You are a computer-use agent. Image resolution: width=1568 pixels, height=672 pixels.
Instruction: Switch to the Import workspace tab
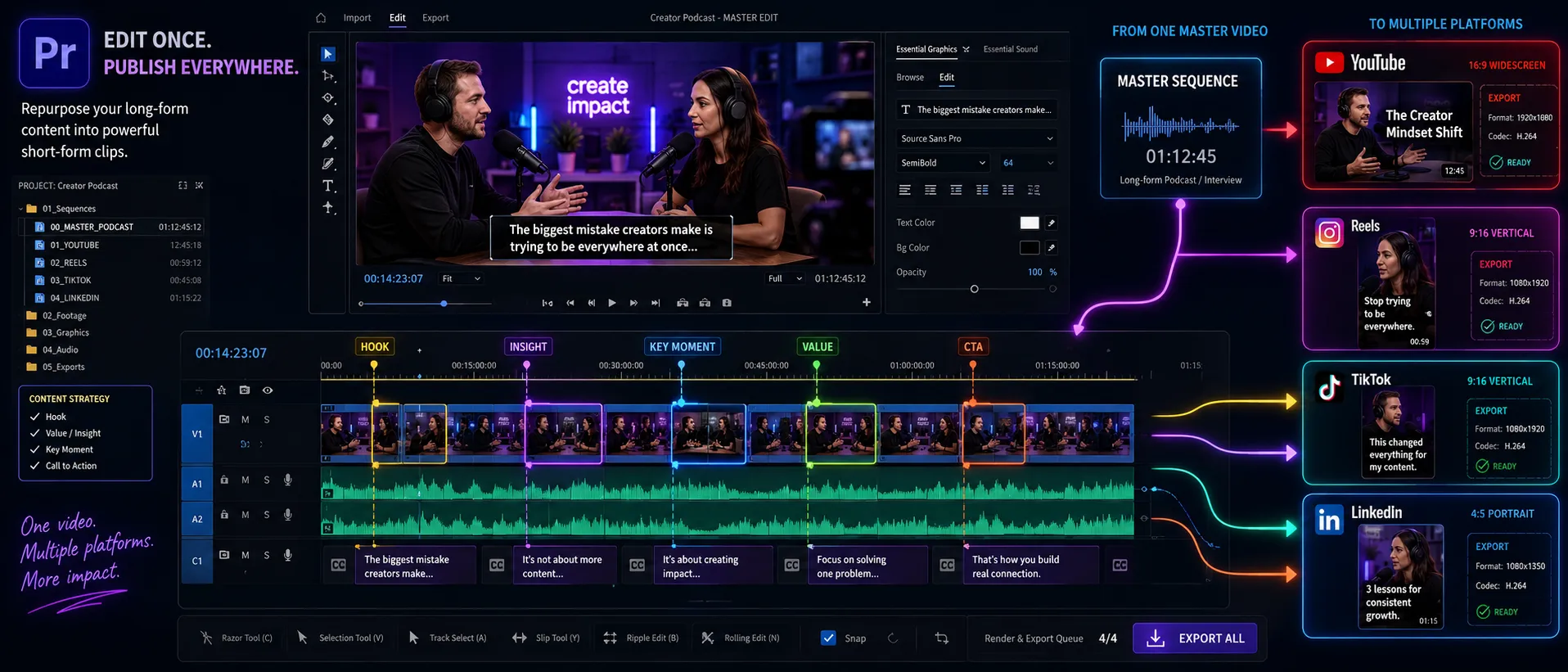click(x=357, y=17)
